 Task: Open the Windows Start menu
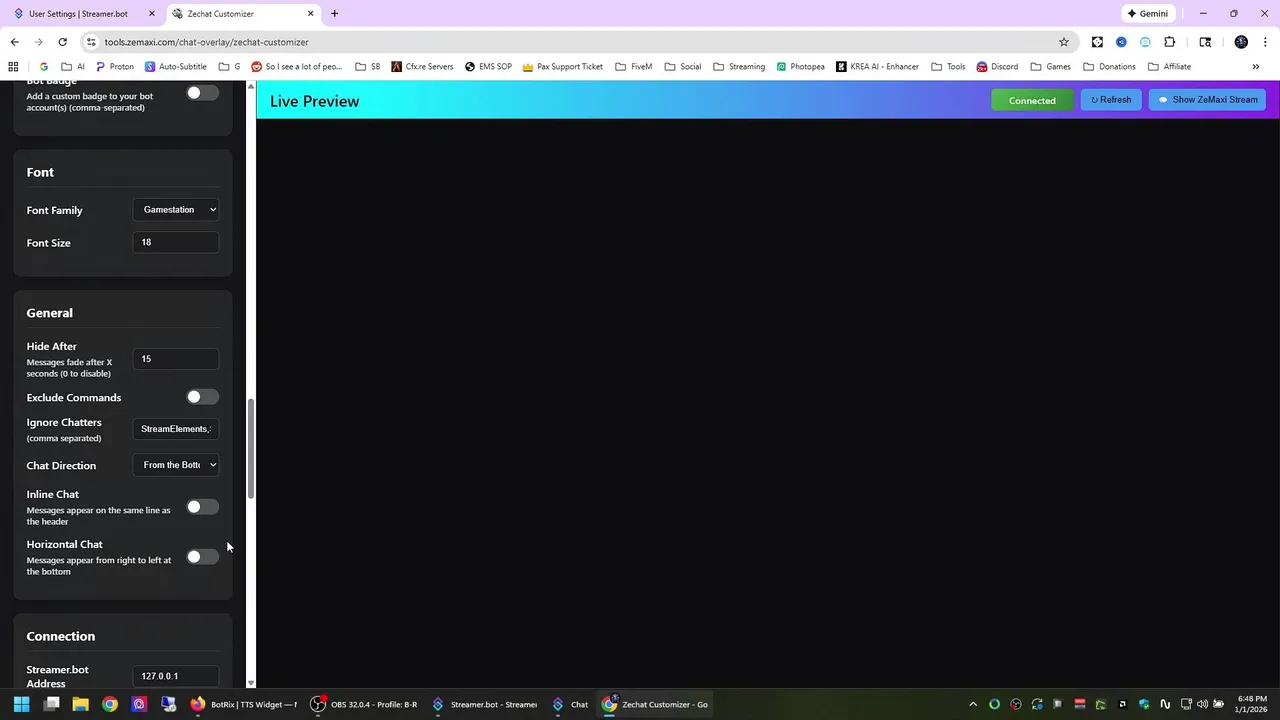click(21, 704)
